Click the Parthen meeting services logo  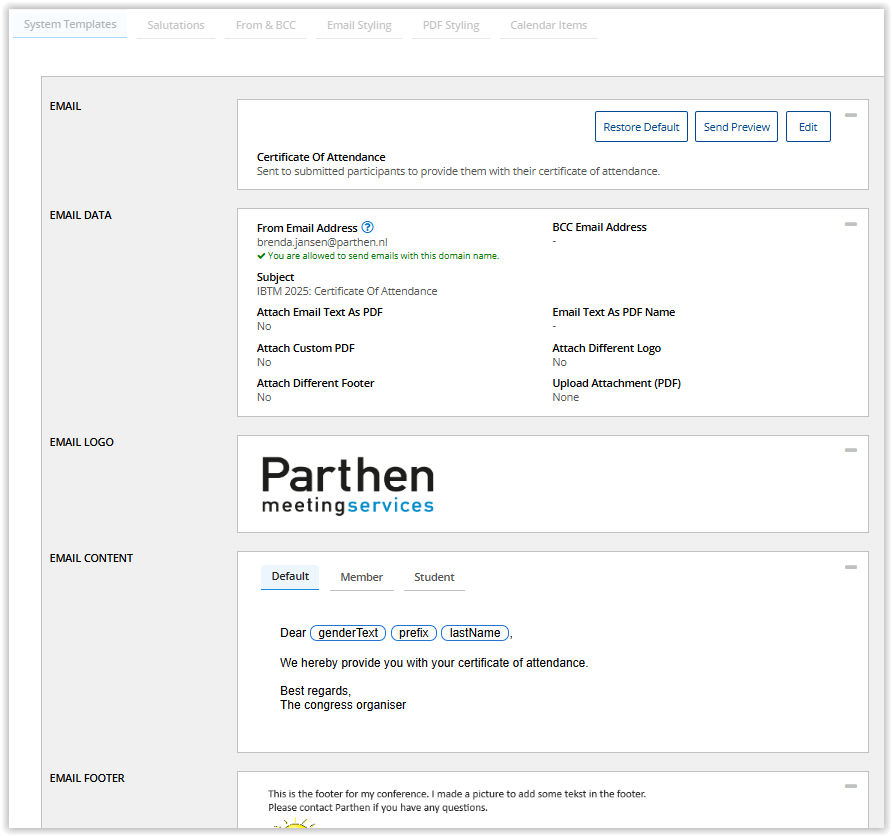pos(347,485)
